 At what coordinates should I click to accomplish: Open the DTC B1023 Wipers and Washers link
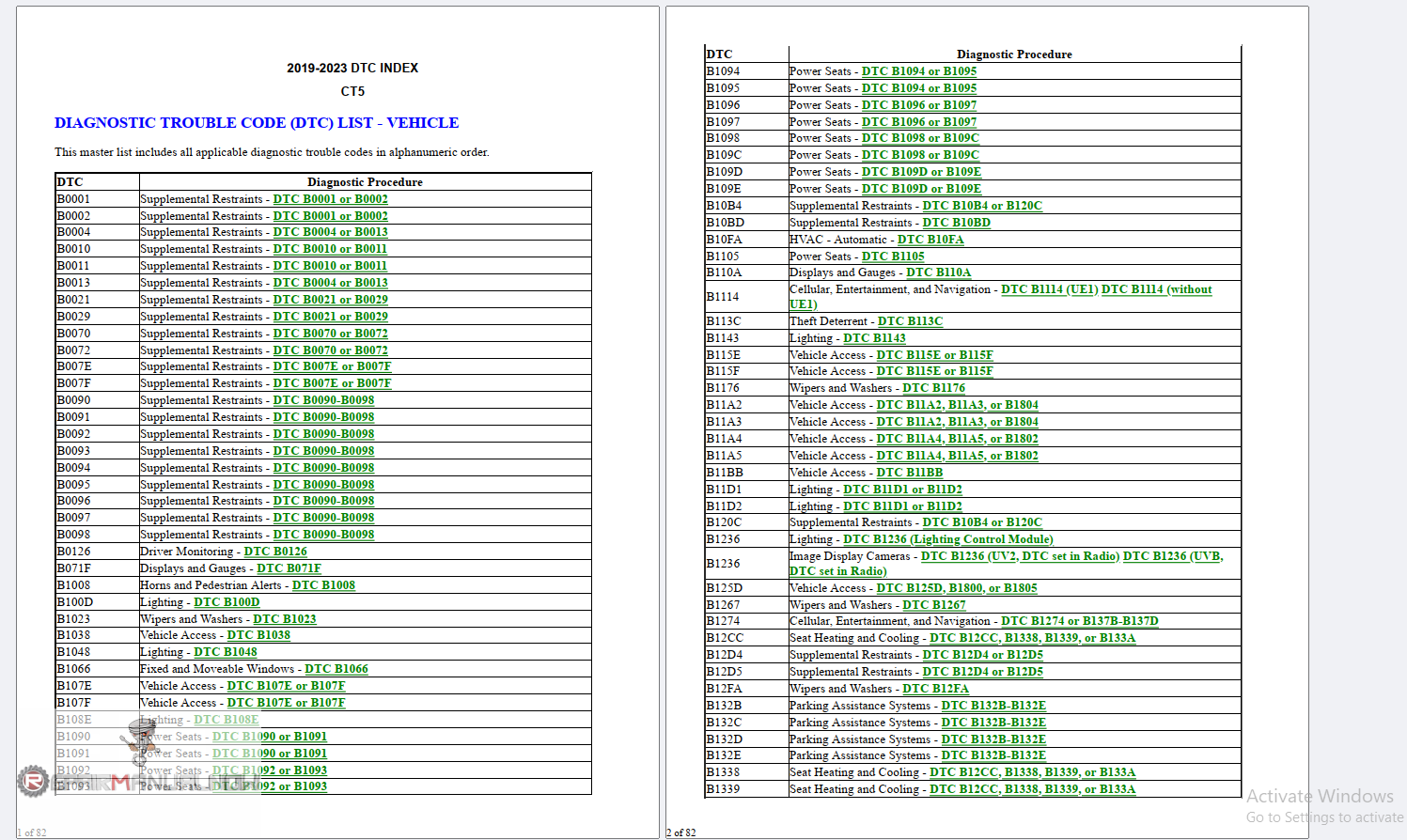(x=285, y=619)
